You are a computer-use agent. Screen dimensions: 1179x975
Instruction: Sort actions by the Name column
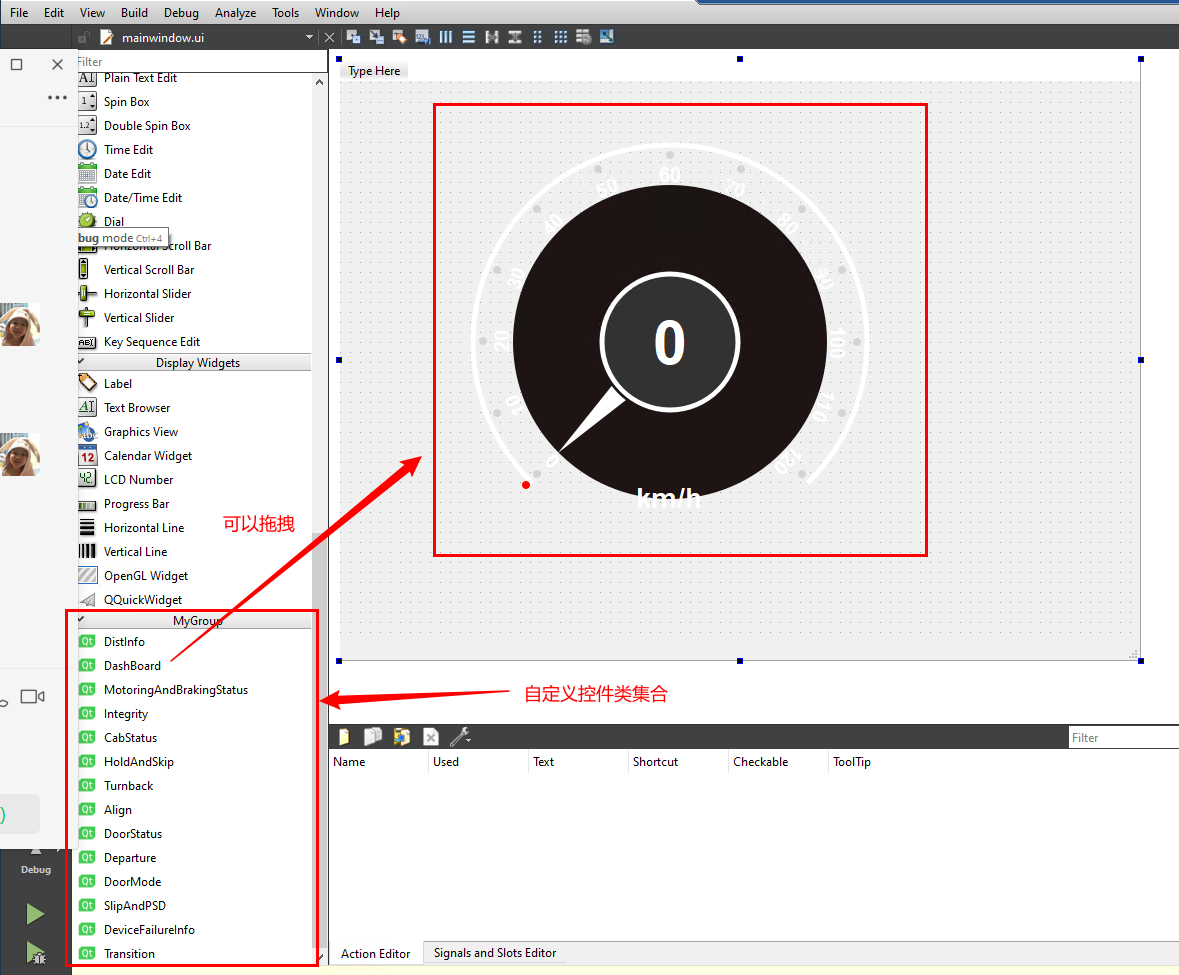click(379, 762)
